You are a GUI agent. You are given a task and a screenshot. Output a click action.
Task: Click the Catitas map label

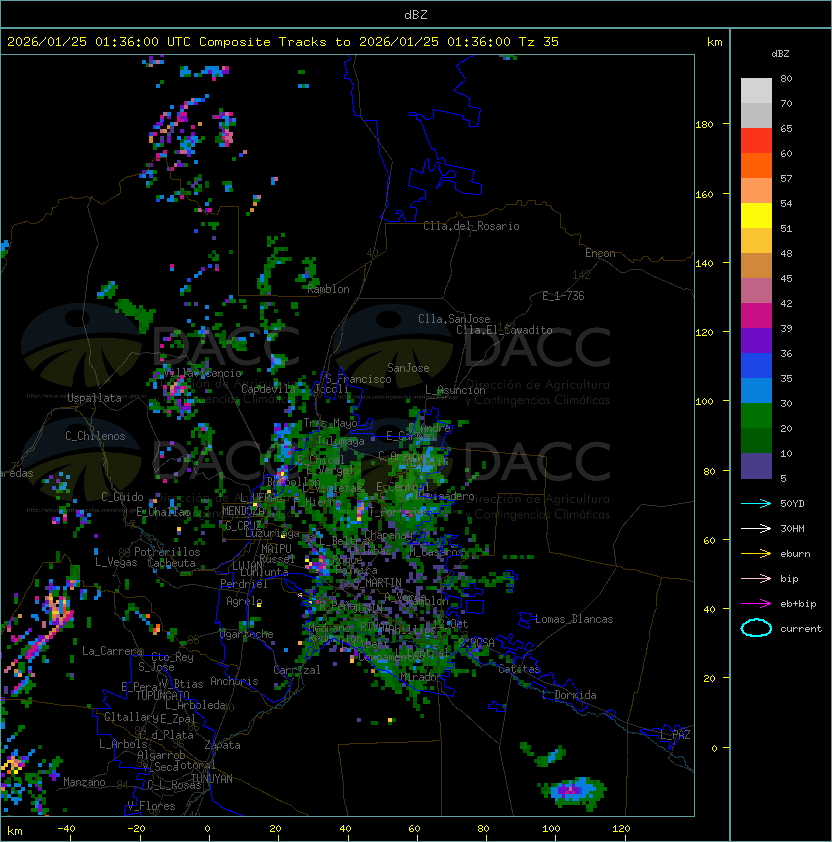click(519, 670)
